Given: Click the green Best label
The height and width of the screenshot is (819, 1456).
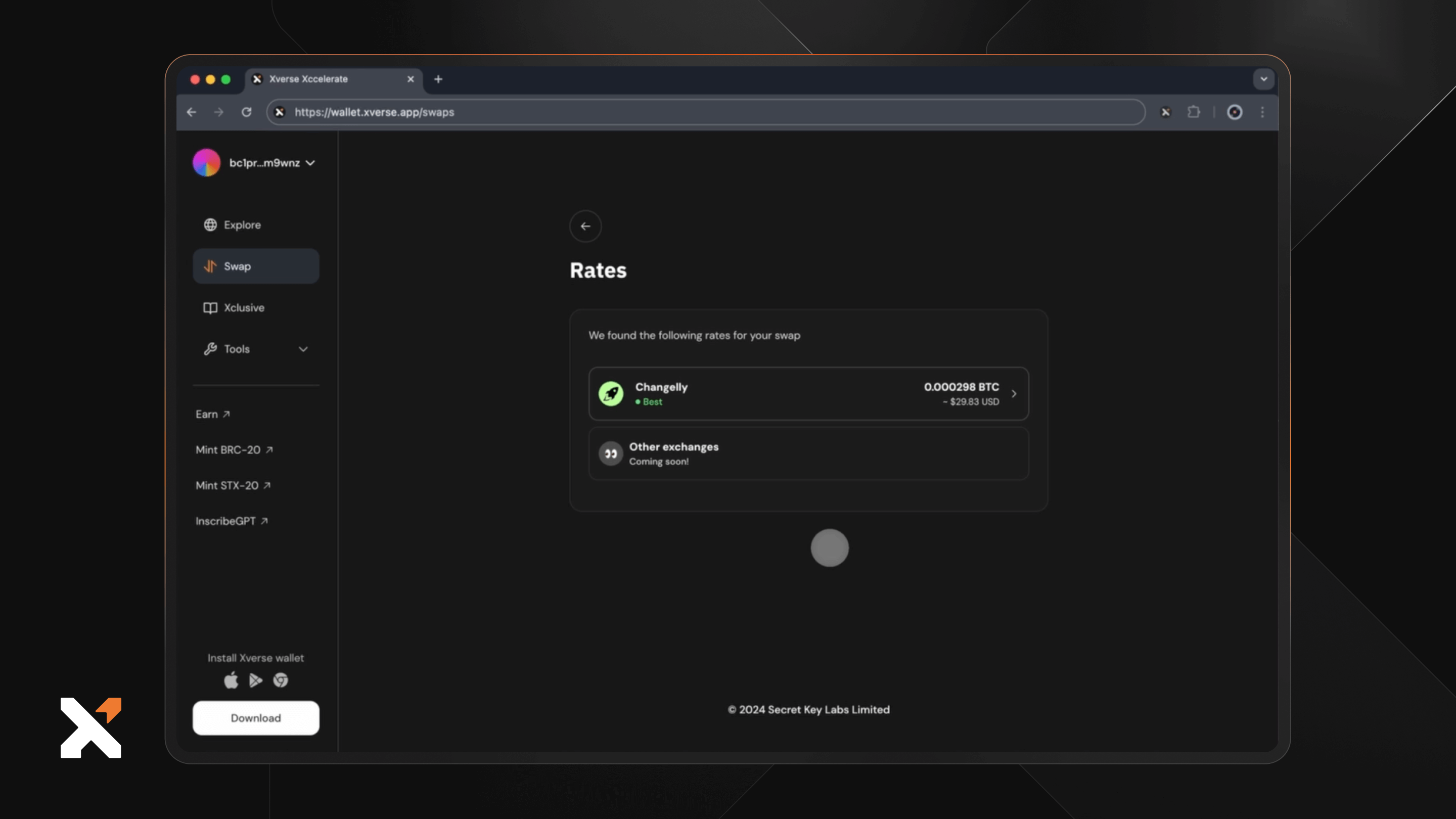Looking at the screenshot, I should click(648, 402).
